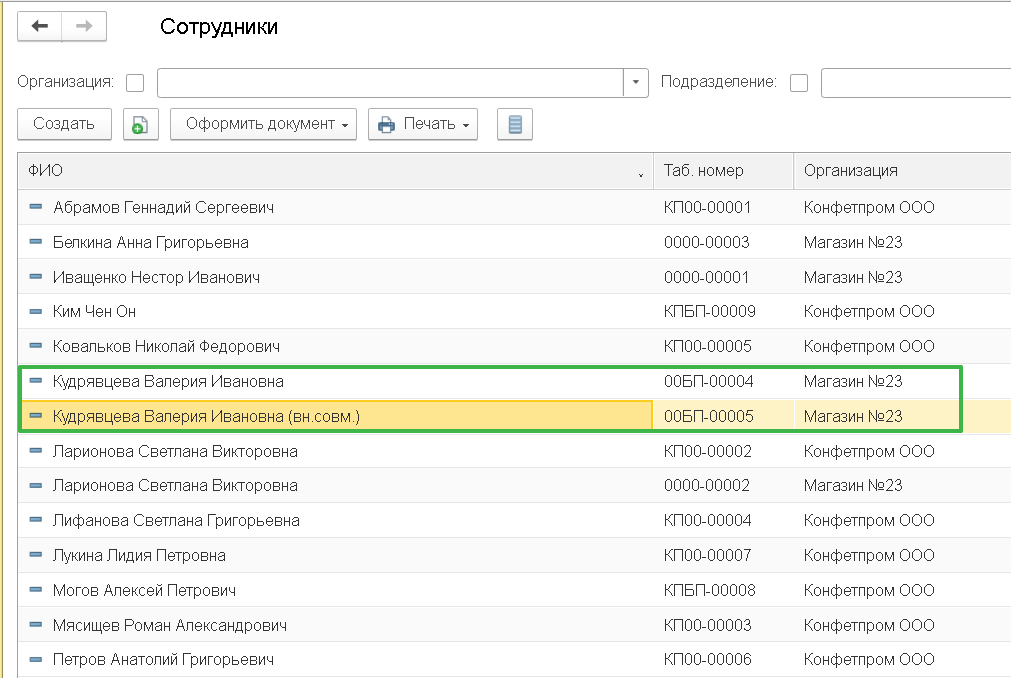This screenshot has height=678, width=1011.
Task: Click Магазин №23 in Белкина's row
Action: point(853,242)
